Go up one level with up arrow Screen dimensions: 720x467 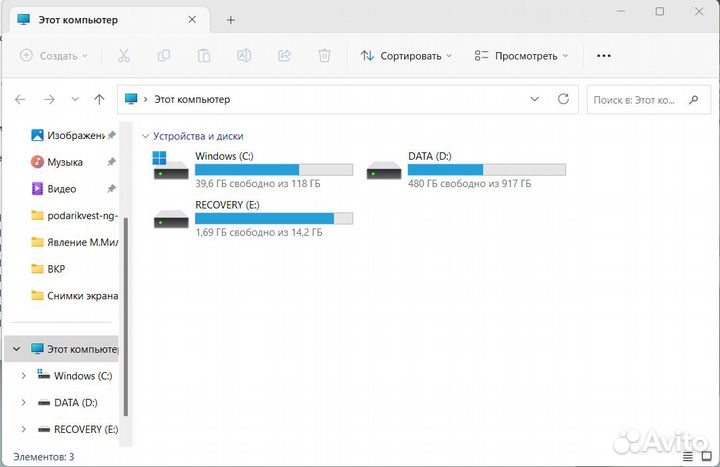pos(99,100)
